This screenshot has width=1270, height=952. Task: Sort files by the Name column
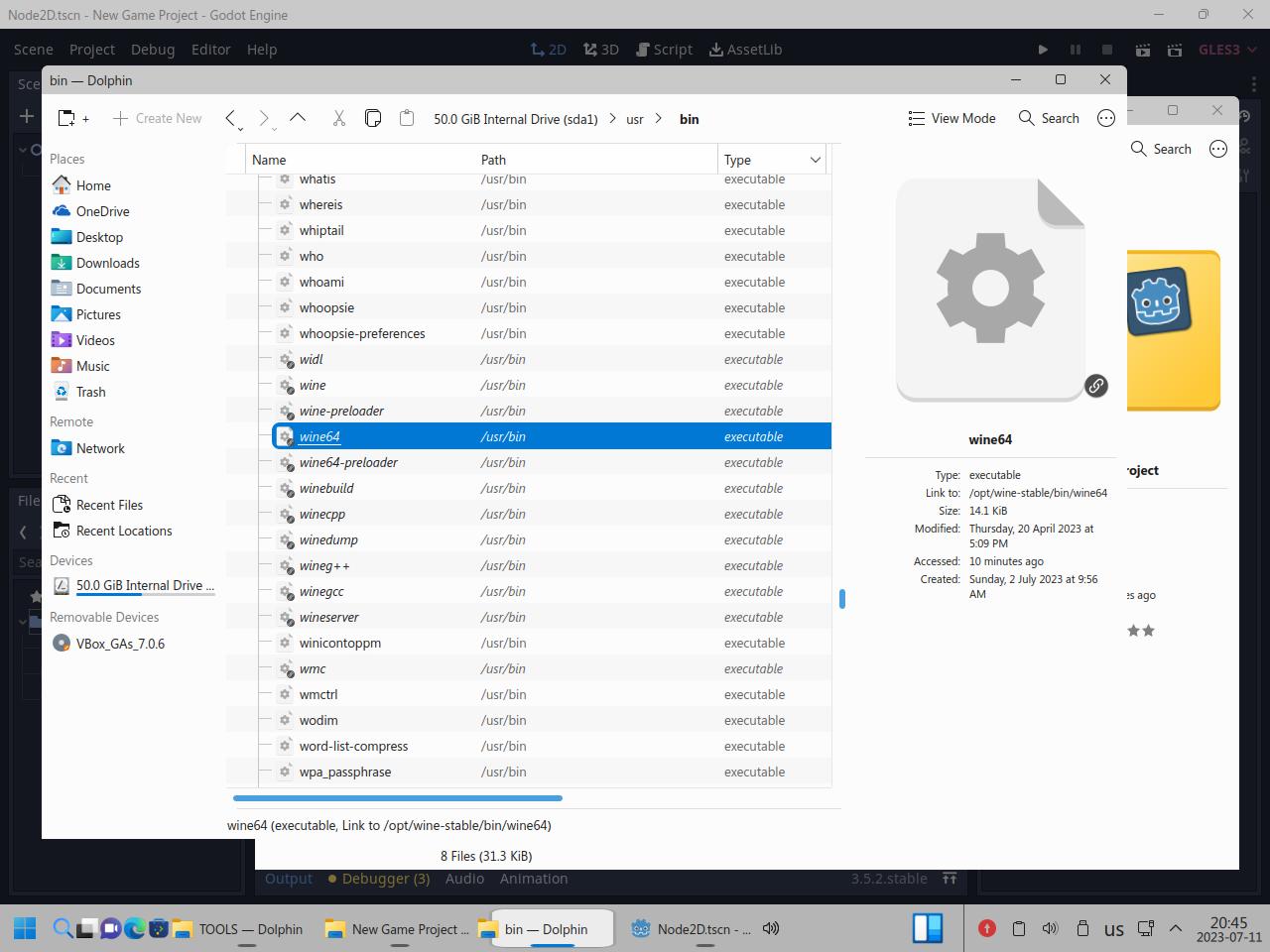pyautogui.click(x=269, y=160)
